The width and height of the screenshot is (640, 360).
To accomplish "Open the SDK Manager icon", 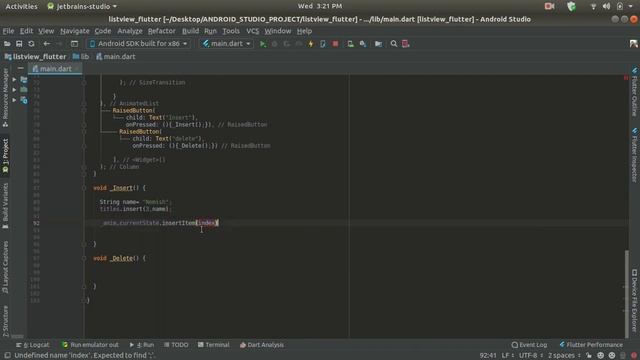I will click(362, 44).
